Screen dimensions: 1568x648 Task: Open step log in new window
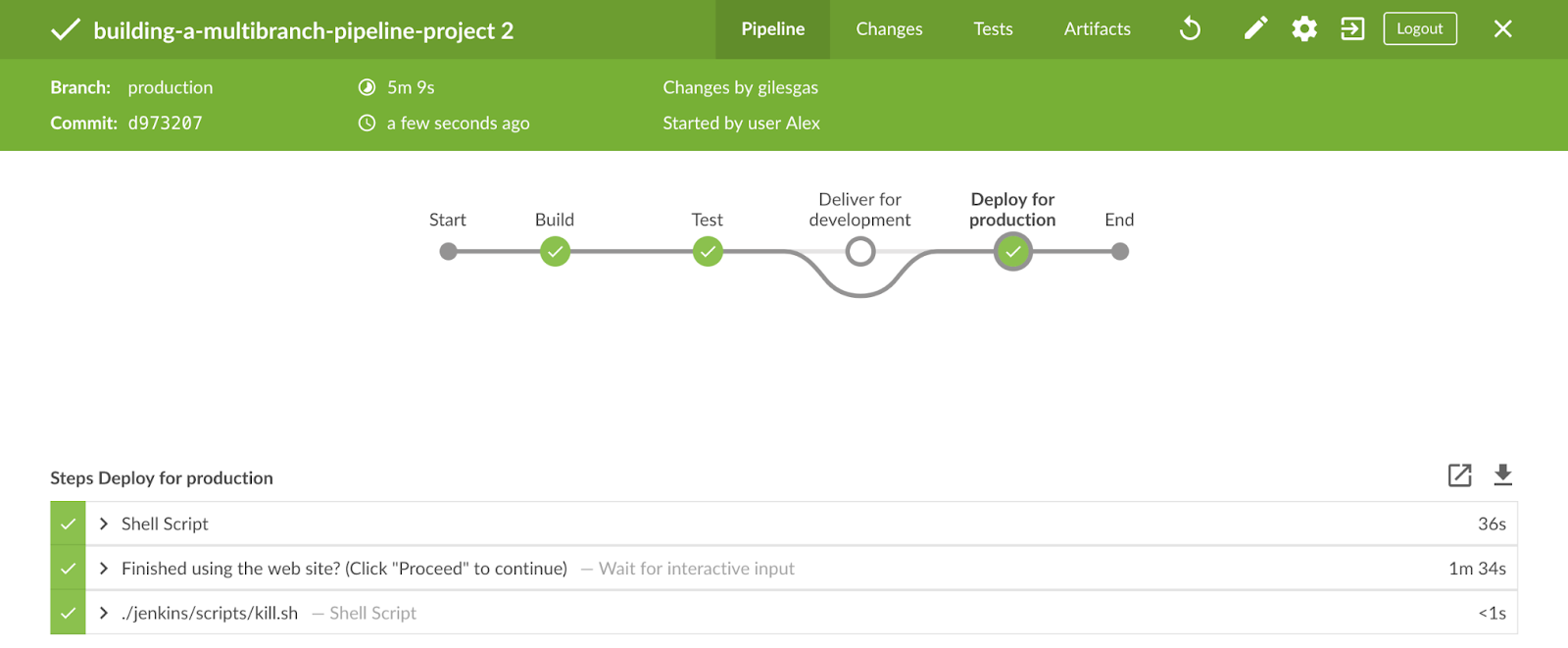coord(1459,475)
